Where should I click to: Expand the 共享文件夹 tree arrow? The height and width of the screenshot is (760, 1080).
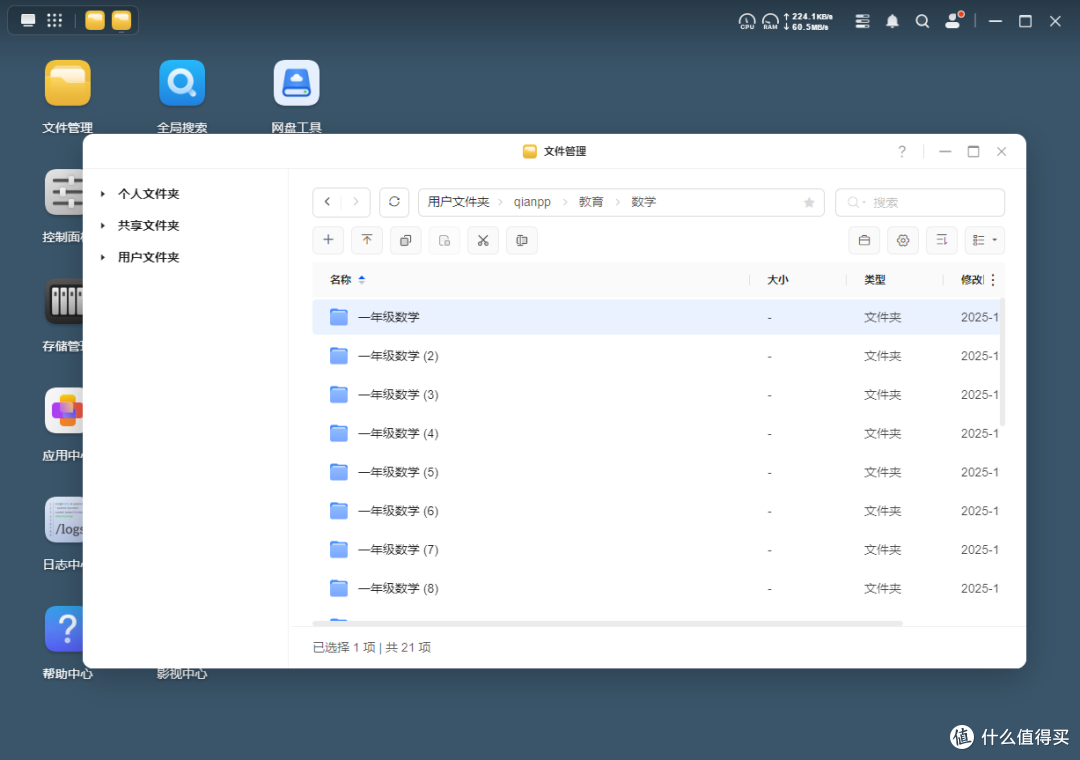pos(103,225)
